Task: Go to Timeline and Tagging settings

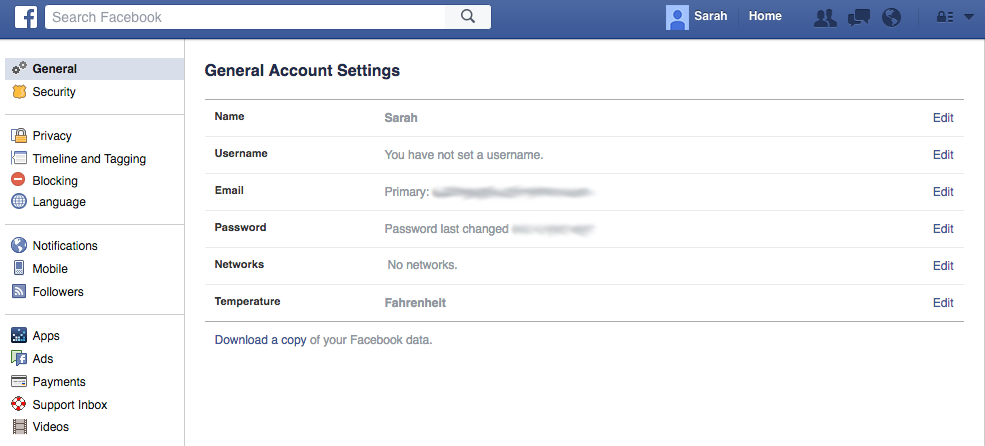Action: click(x=89, y=159)
